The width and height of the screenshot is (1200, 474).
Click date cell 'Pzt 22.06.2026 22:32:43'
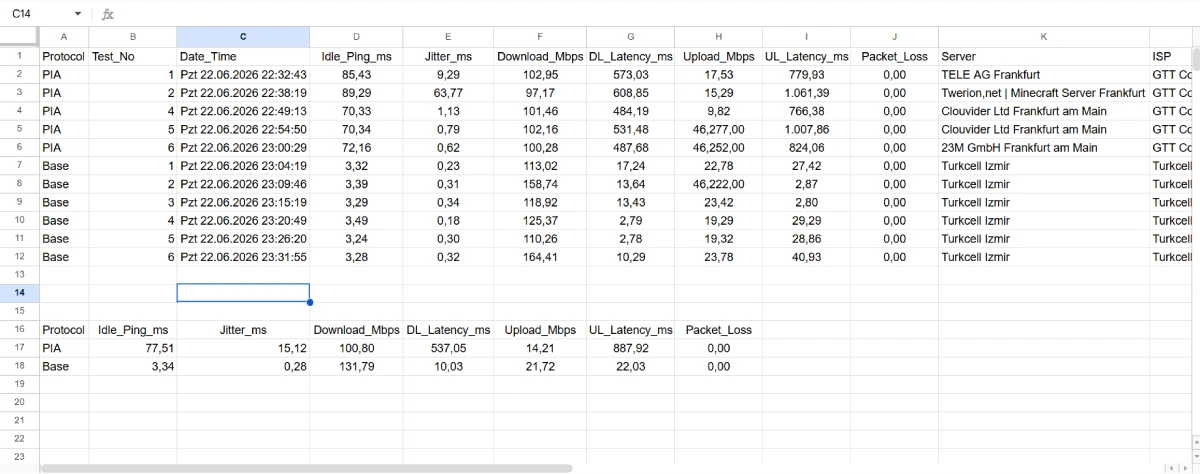[243, 74]
